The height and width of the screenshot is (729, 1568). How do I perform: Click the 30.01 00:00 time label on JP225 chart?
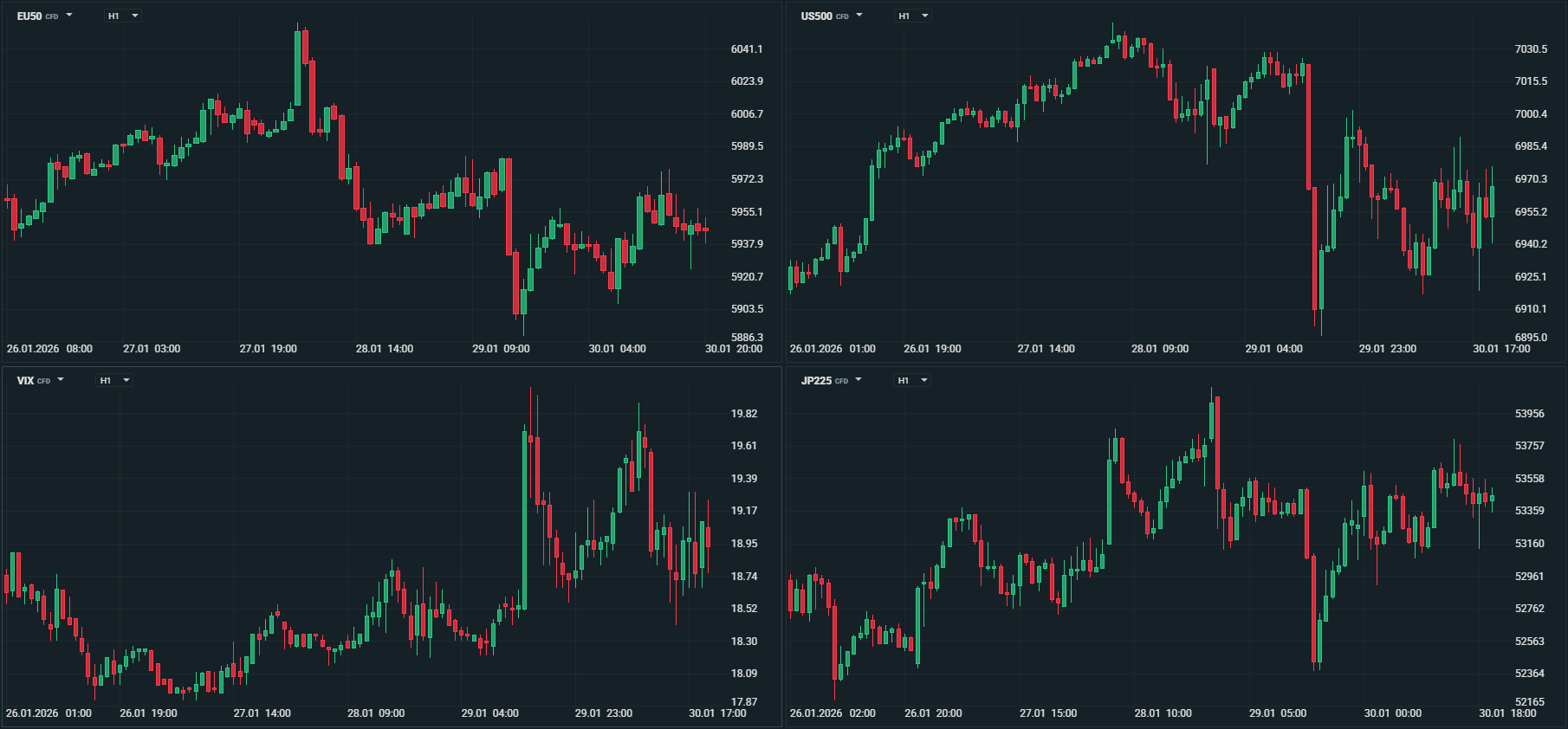point(1392,713)
